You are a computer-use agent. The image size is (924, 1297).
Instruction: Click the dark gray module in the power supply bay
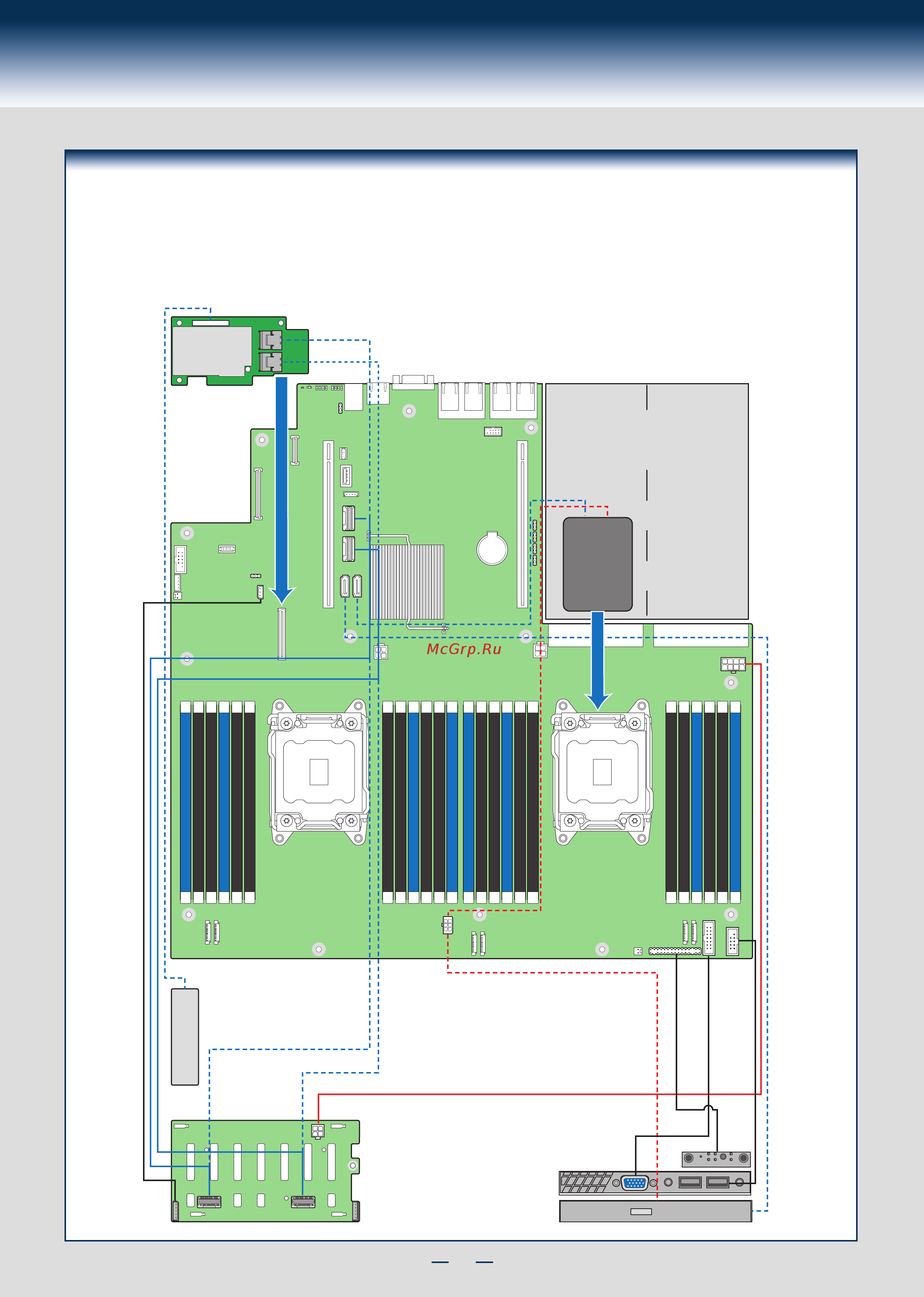click(597, 564)
